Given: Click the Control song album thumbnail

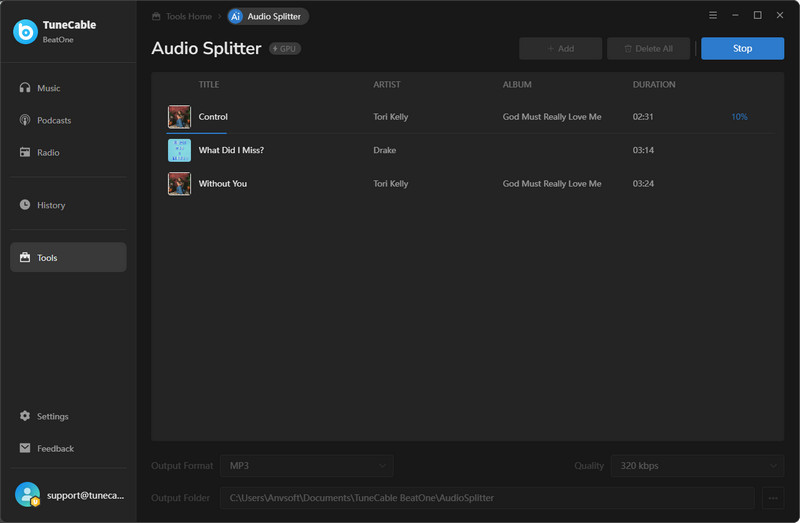Looking at the screenshot, I should tap(180, 117).
